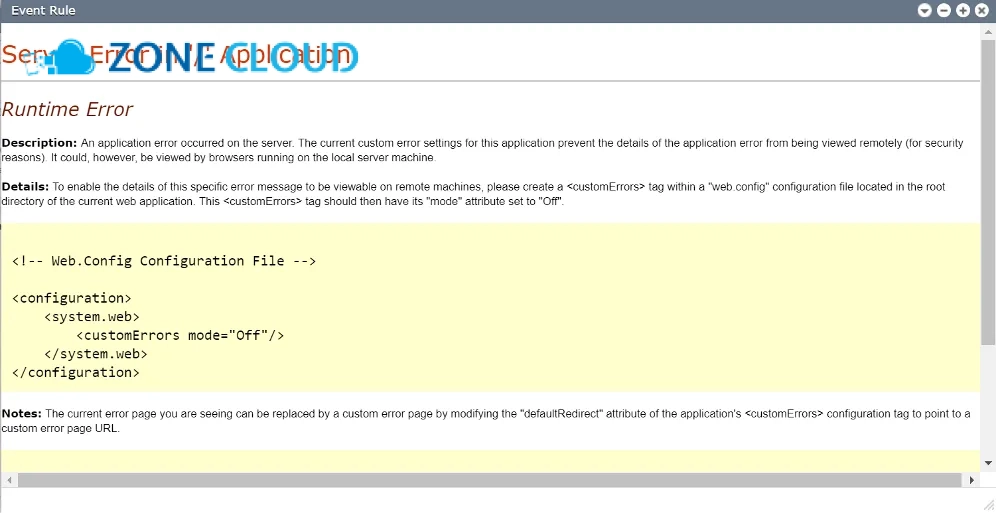
Task: Minimize the Event Rule window via minus icon
Action: (x=944, y=11)
